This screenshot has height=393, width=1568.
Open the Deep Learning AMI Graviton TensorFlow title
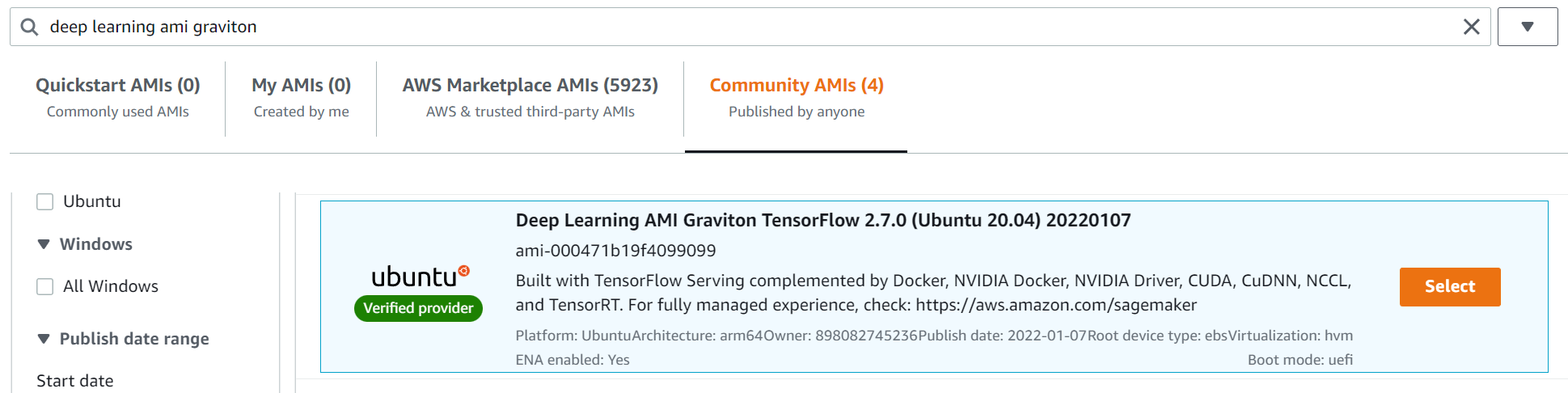coord(822,220)
